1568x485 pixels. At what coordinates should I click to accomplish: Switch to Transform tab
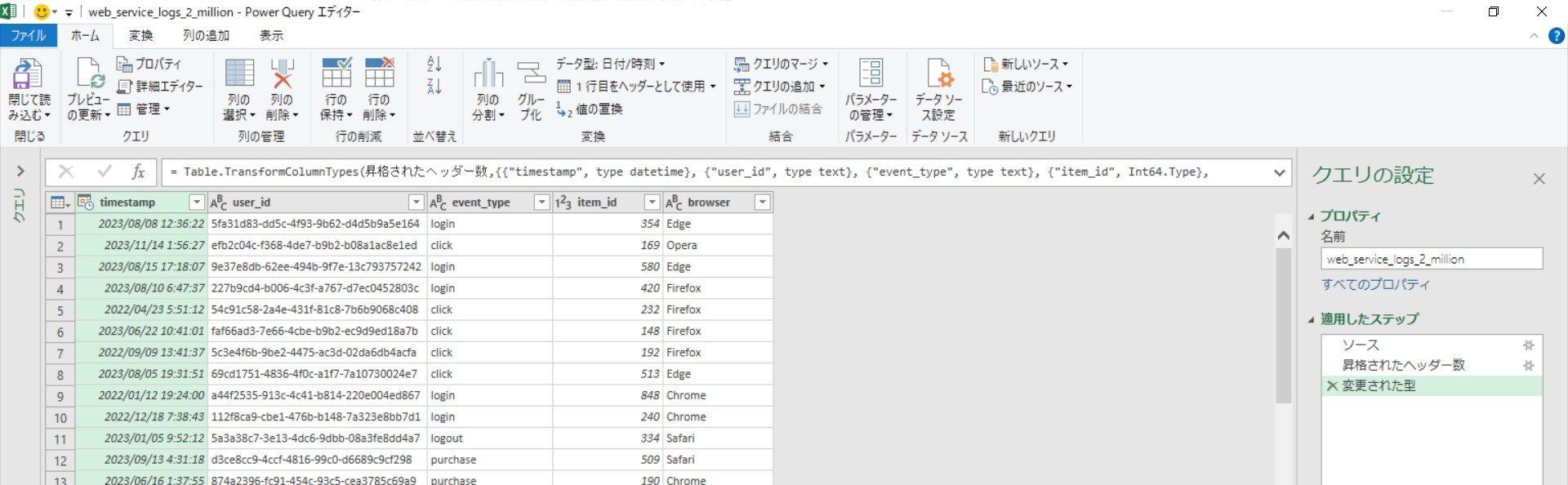(x=140, y=35)
